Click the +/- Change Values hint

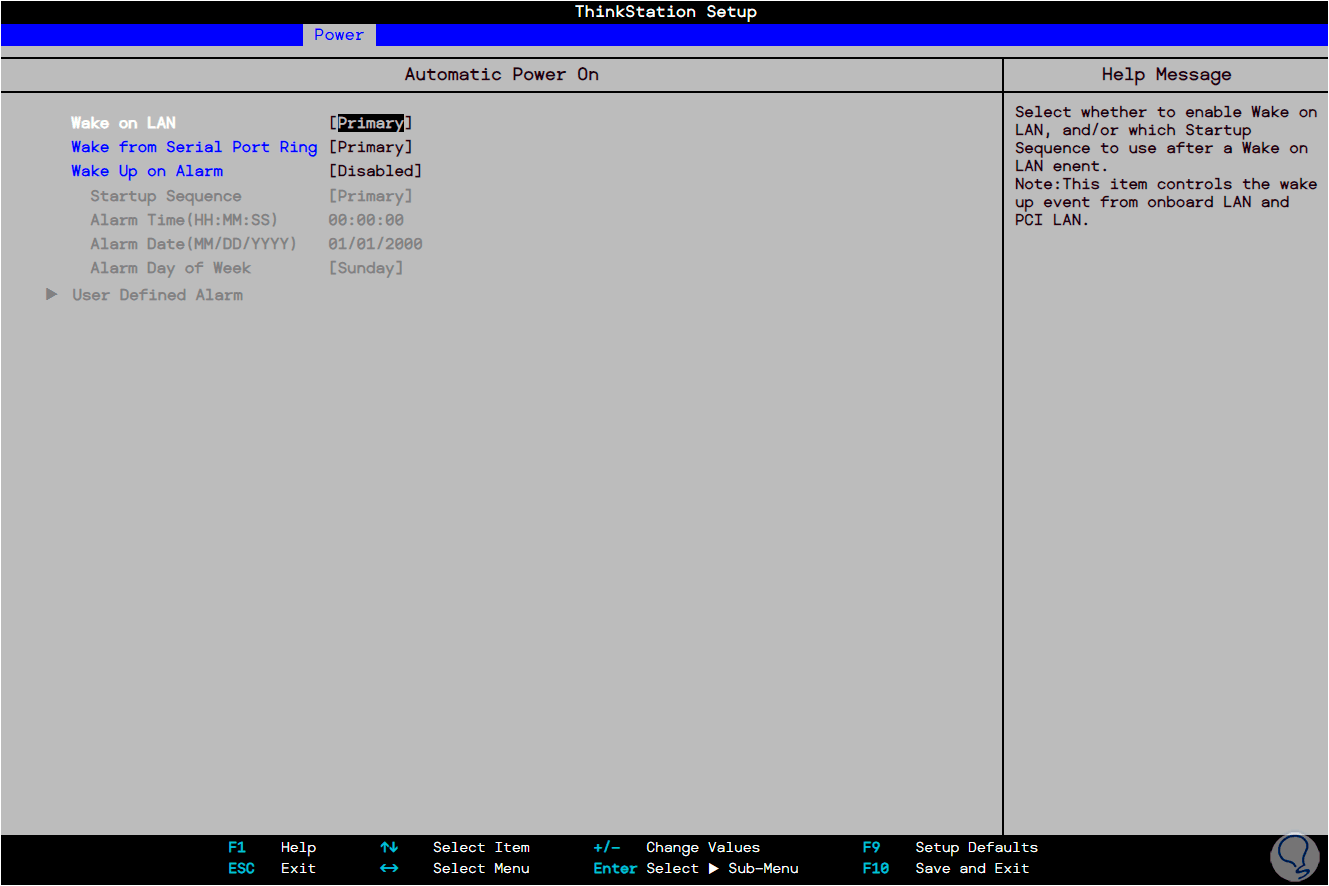coord(677,848)
